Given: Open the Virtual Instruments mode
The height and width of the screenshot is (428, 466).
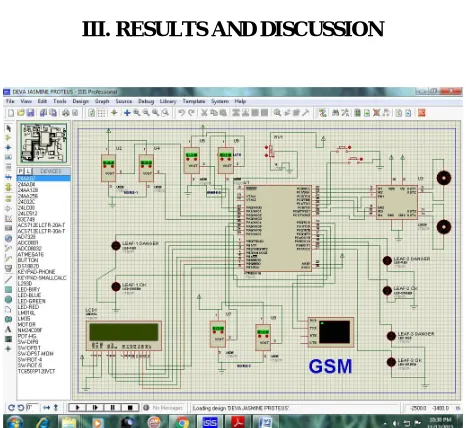Looking at the screenshot, I should click(x=9, y=268).
